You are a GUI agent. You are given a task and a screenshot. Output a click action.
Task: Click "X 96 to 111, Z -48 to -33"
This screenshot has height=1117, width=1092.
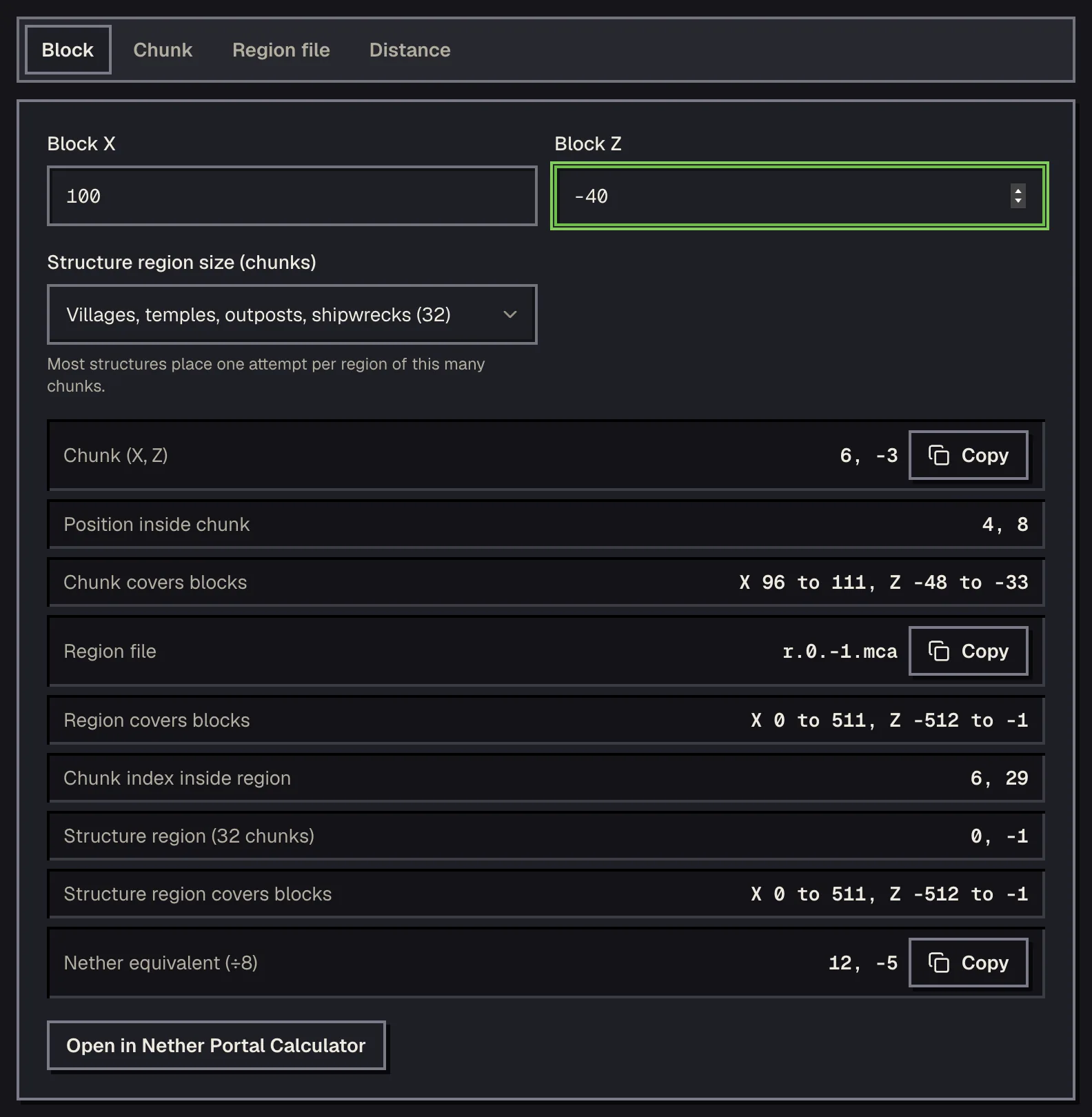pyautogui.click(x=884, y=582)
